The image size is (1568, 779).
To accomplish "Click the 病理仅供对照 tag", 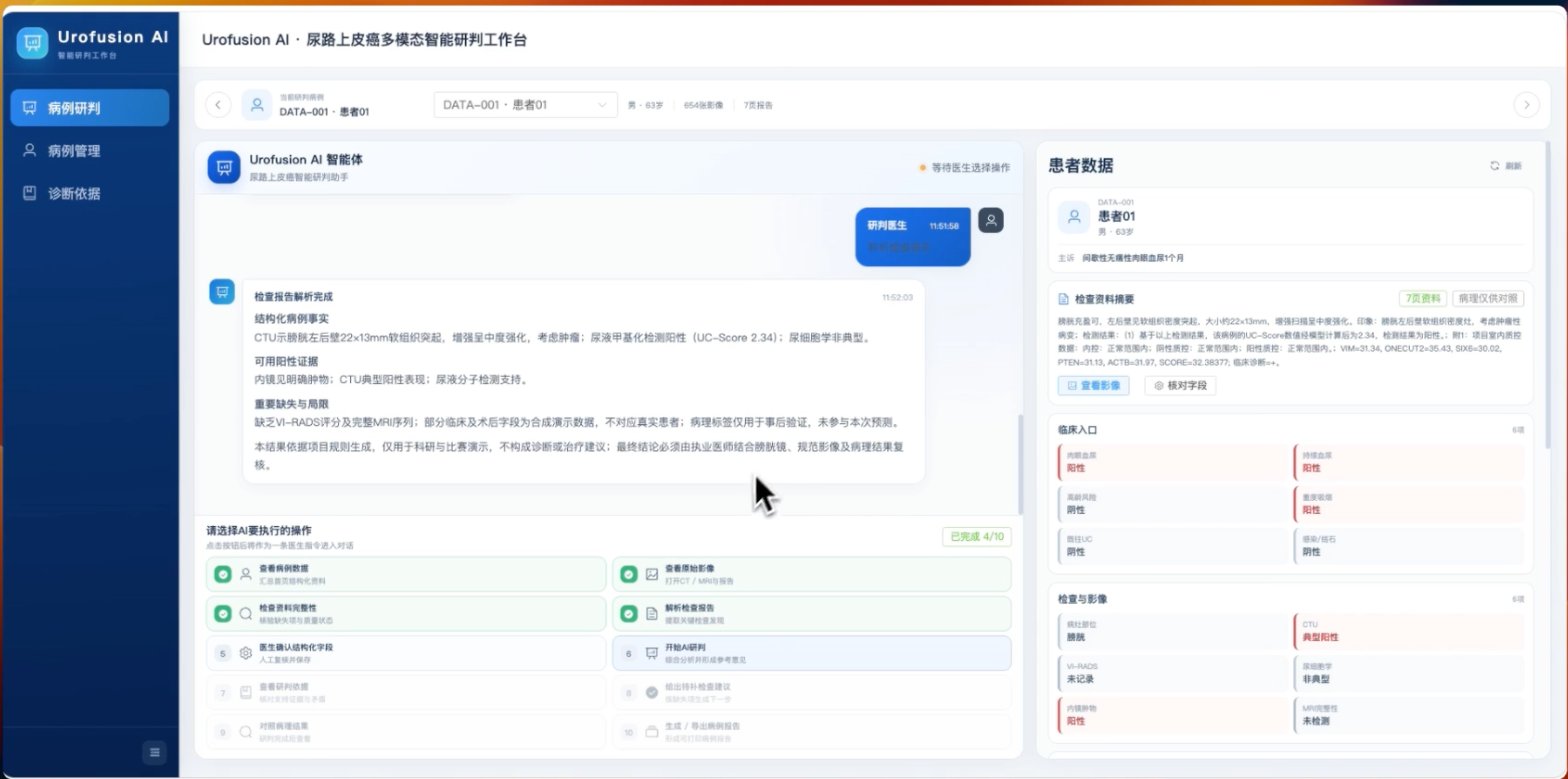I will (x=1488, y=299).
